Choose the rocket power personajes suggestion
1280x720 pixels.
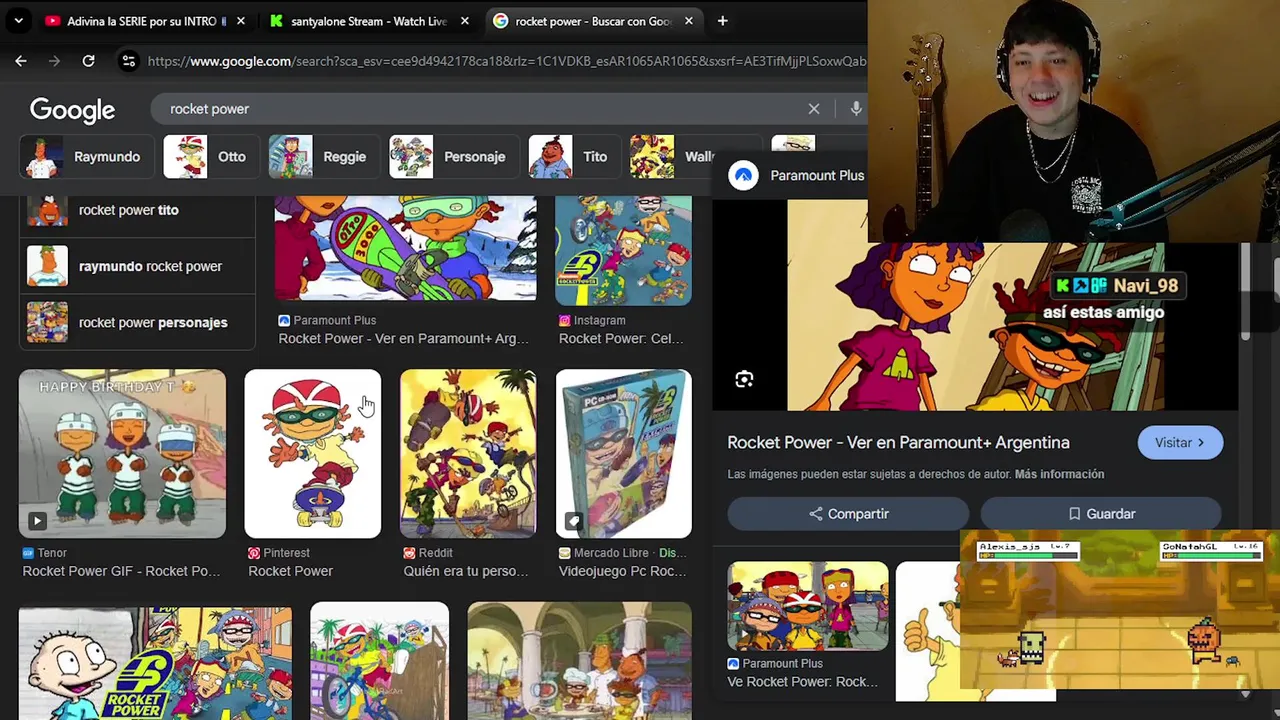click(x=137, y=322)
